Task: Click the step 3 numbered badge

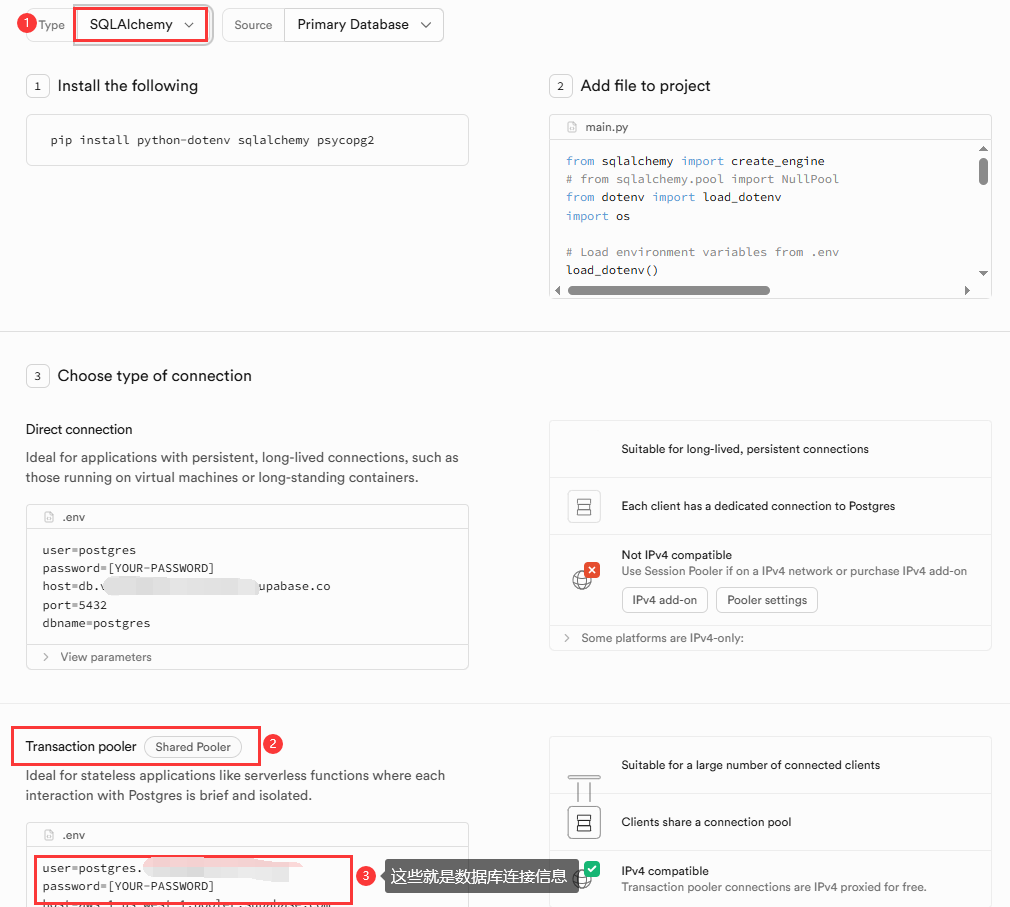Action: pos(37,376)
